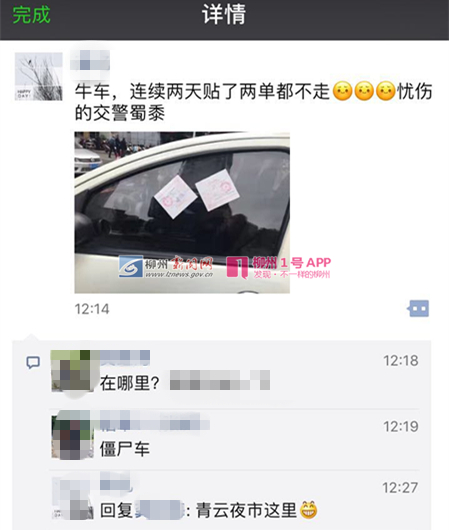
Task: Tap the 详情 title in header
Action: click(224, 14)
